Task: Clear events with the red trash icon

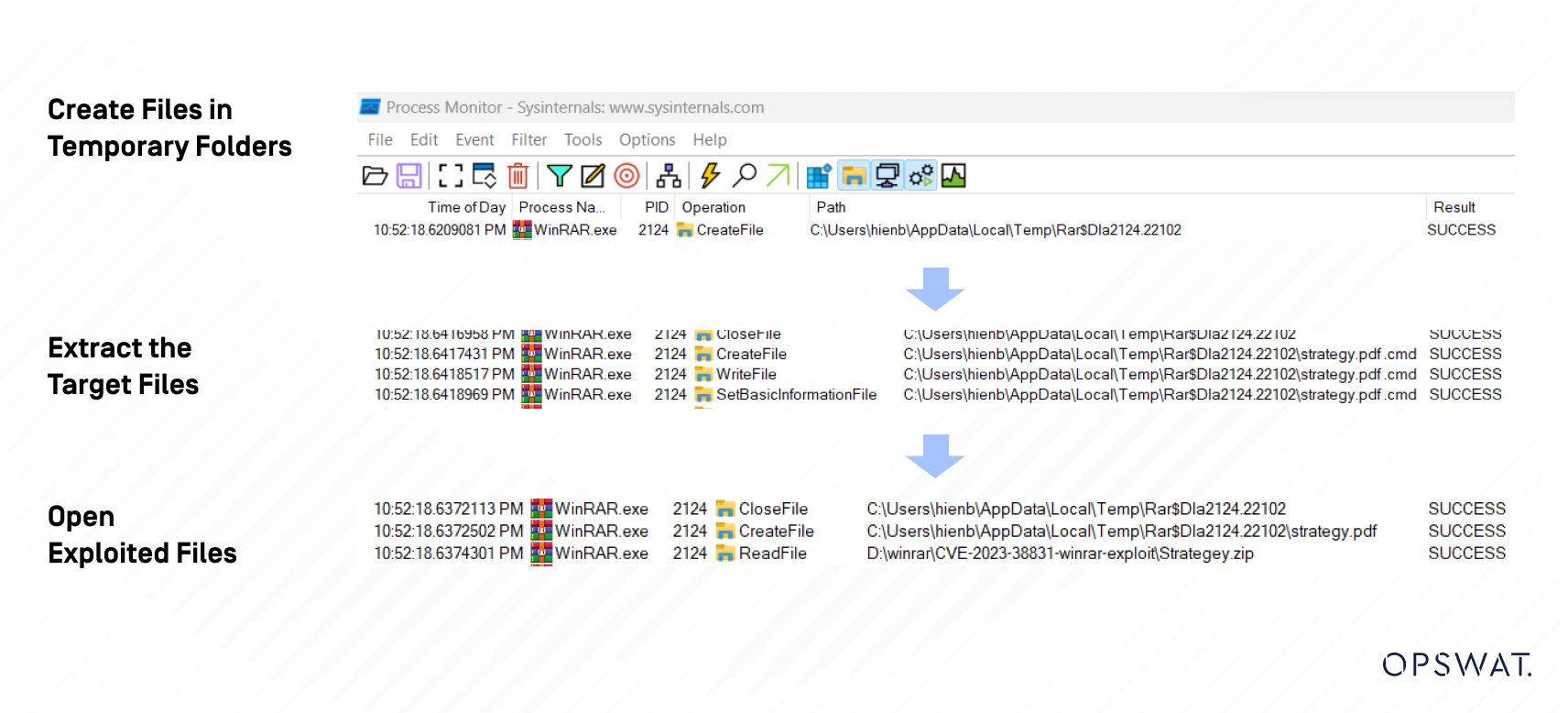Action: coord(517,175)
